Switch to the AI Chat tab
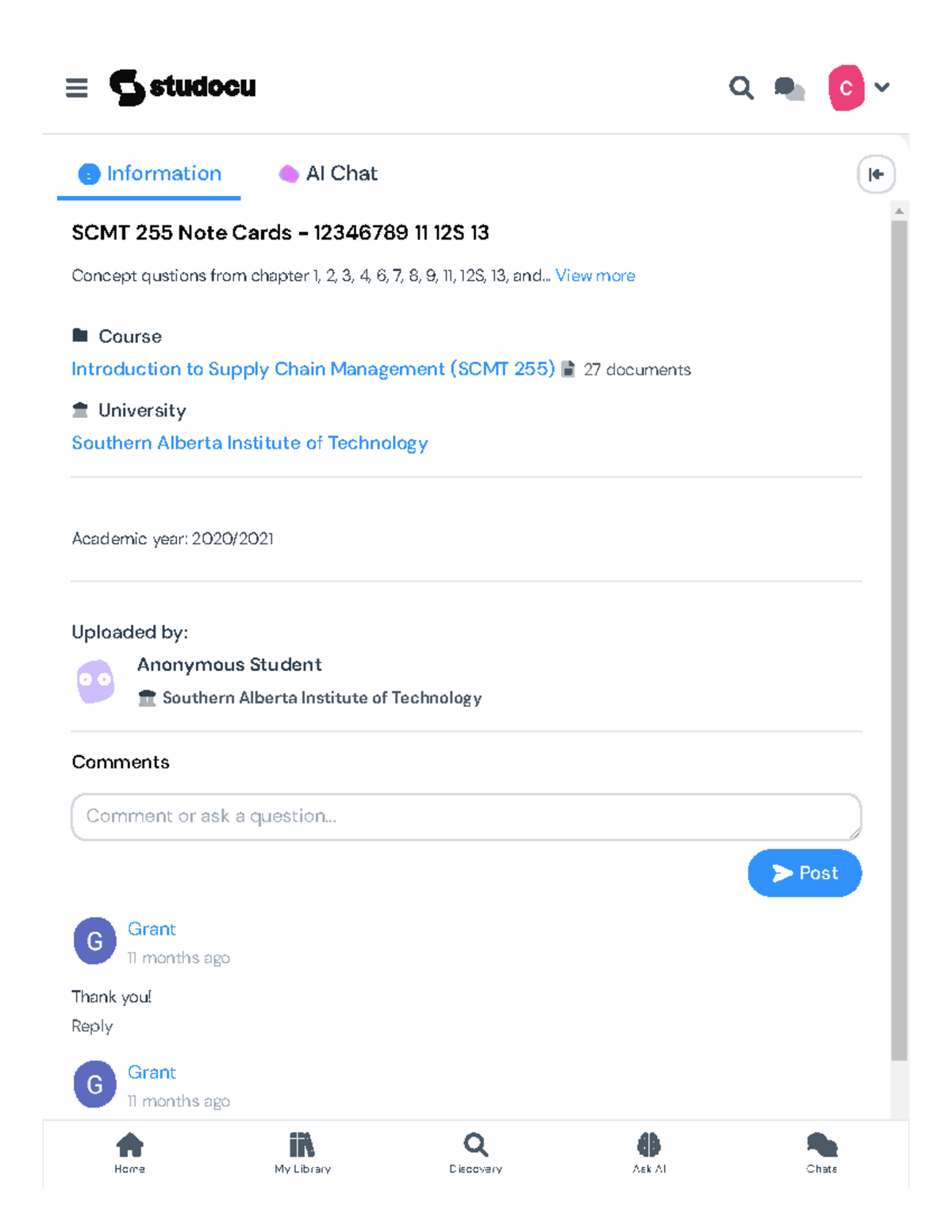 point(328,174)
